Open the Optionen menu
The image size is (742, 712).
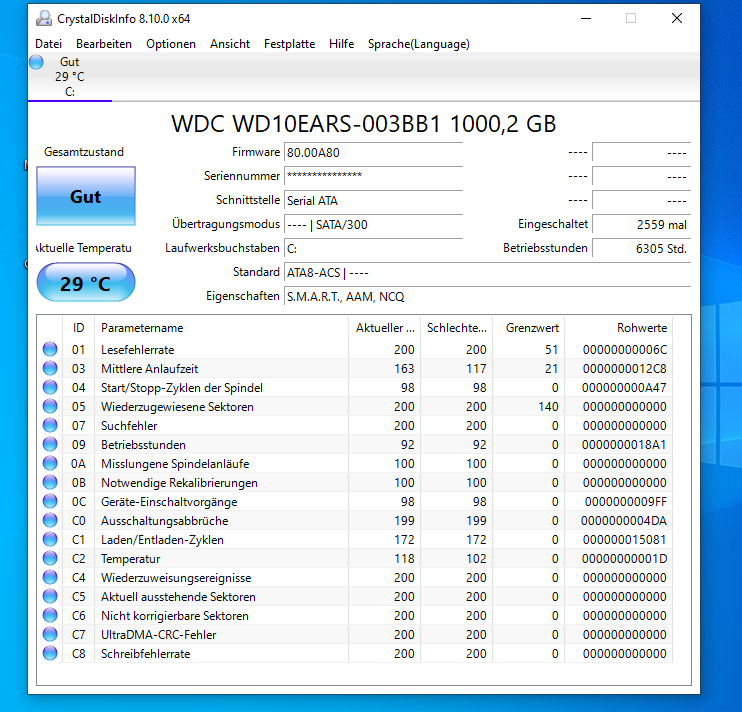click(x=171, y=44)
